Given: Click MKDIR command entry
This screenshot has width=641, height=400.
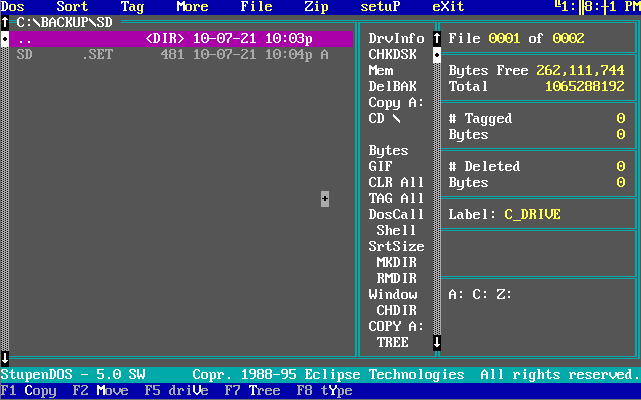Looking at the screenshot, I should (x=396, y=263).
